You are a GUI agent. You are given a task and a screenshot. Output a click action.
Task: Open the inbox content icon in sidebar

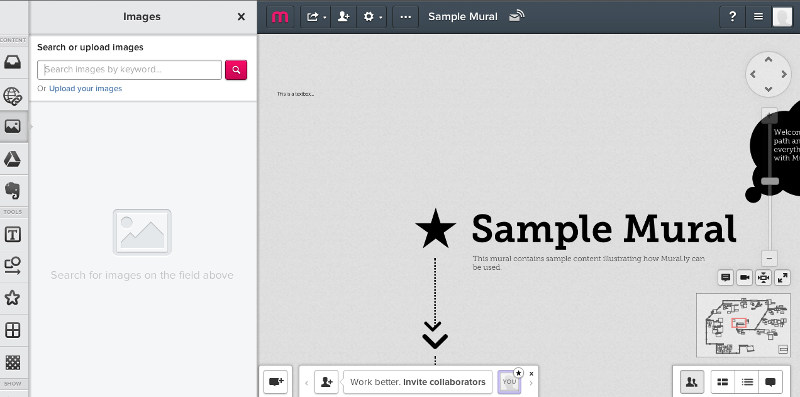click(x=13, y=62)
